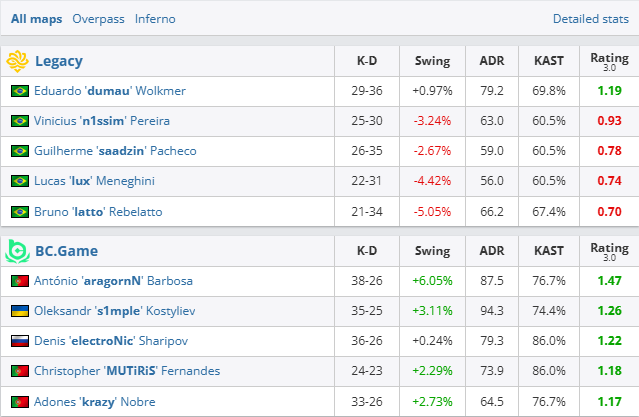Click the Russia flag beside electroNic
The width and height of the screenshot is (639, 417).
coord(19,341)
